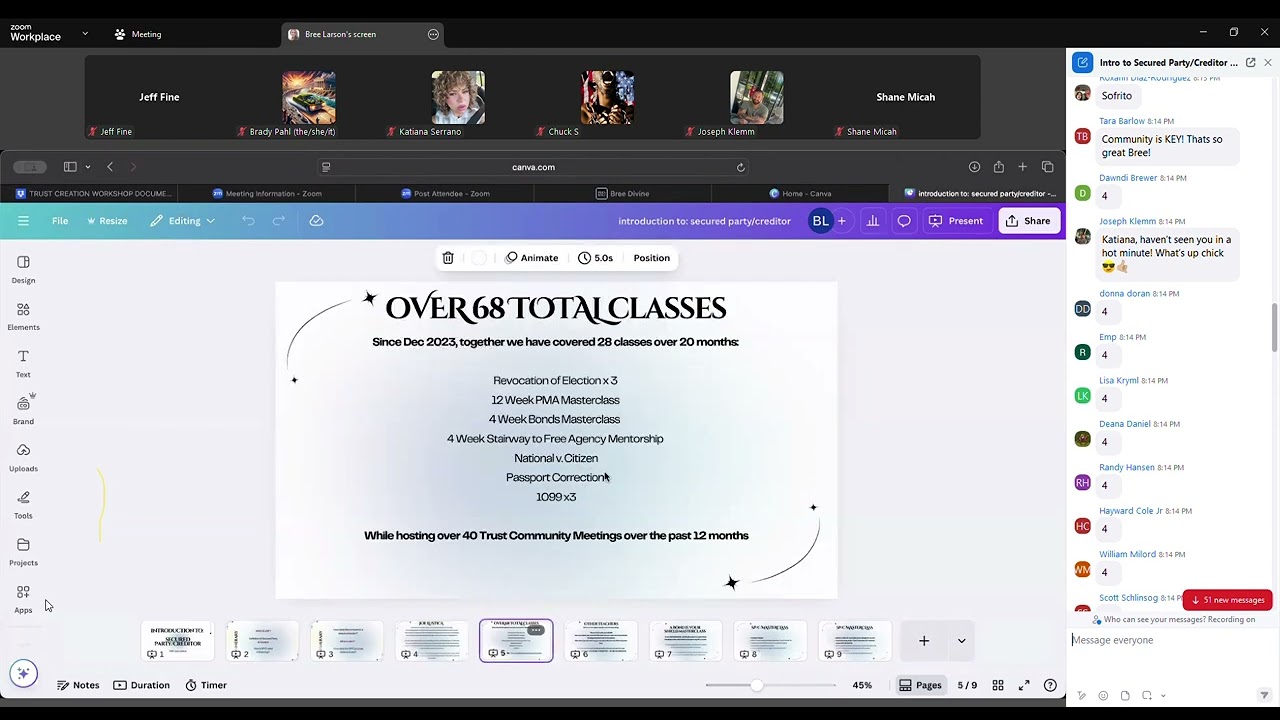This screenshot has height=720, width=1280.
Task: Open the Tools panel in sidebar
Action: coord(23,504)
